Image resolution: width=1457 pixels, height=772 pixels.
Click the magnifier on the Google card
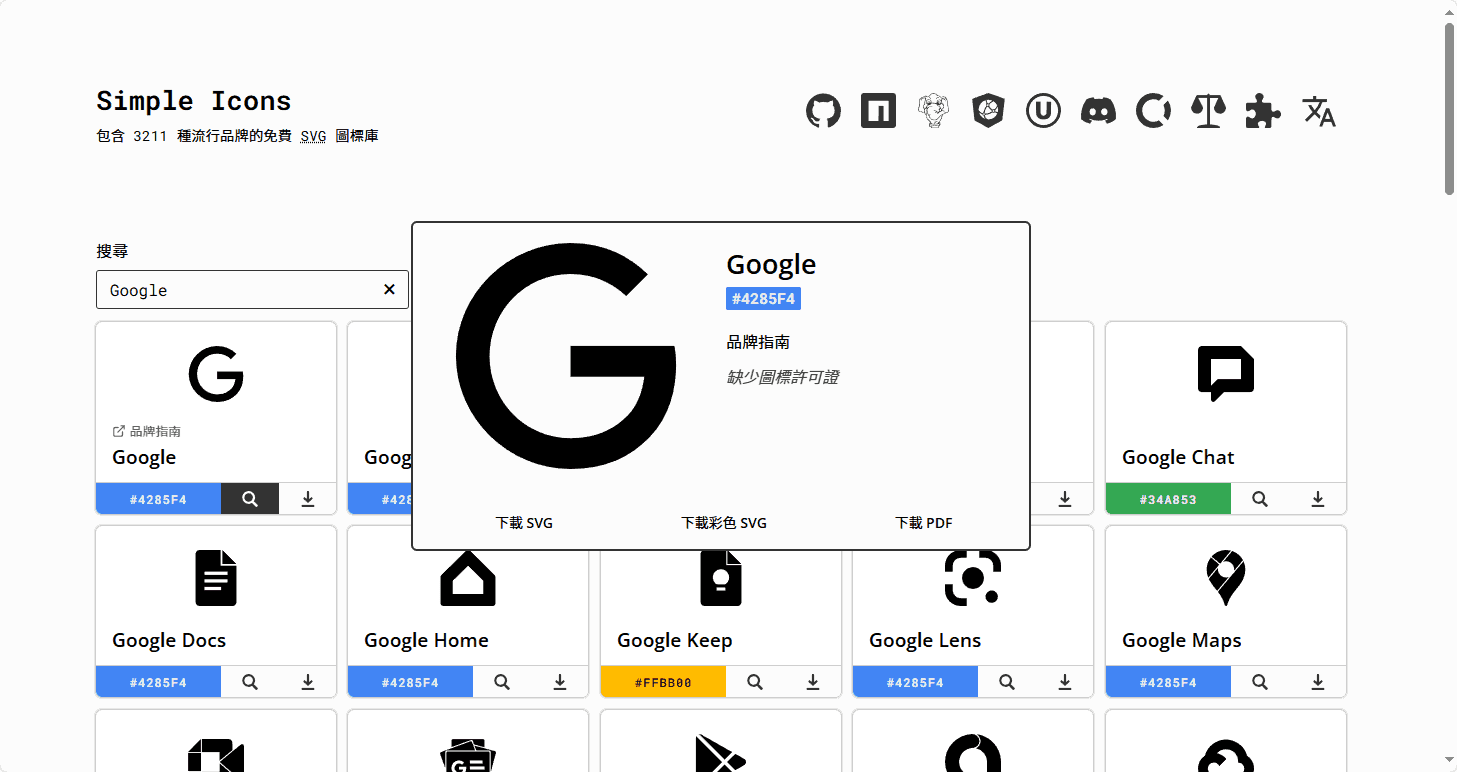point(250,499)
